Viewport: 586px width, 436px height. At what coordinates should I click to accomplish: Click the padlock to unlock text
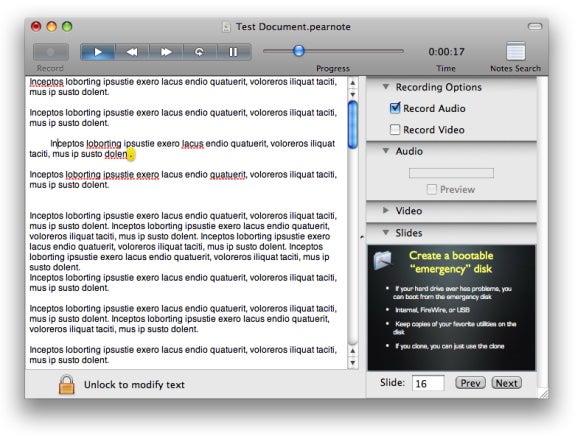click(67, 385)
